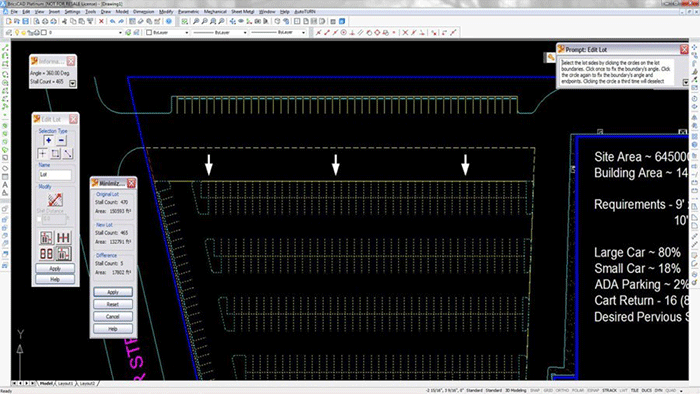700x394 pixels.
Task: Click the circle-center snap icon
Action: [344, 33]
